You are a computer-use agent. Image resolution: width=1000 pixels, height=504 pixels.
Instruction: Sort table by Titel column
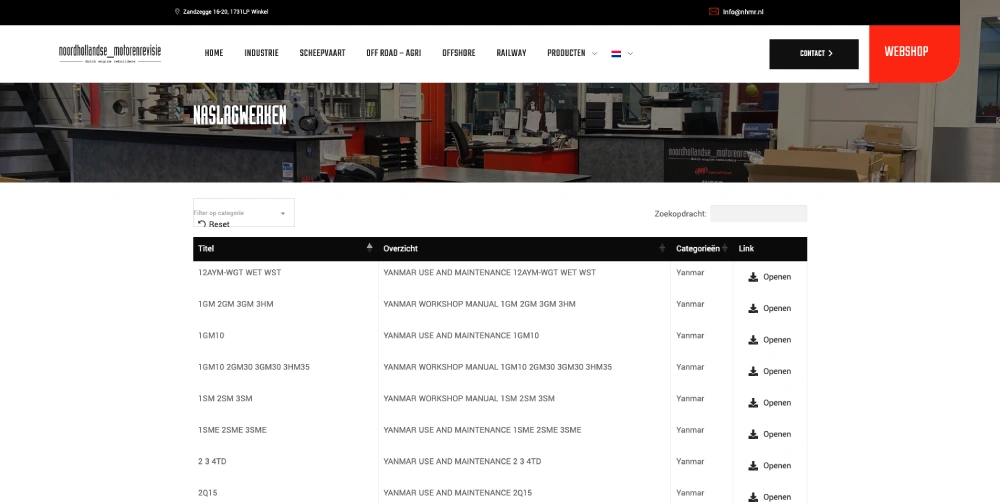369,247
